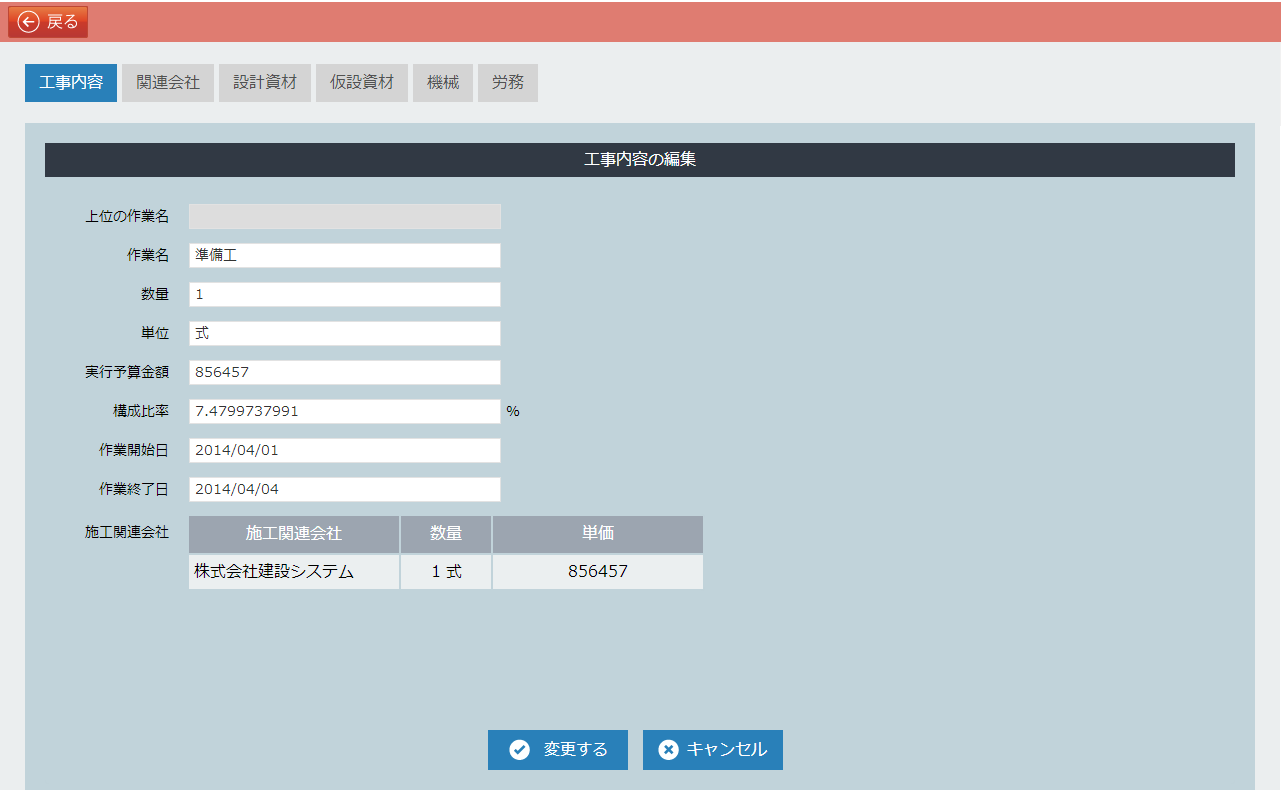Click the 作業開始日 label

pyautogui.click(x=134, y=451)
